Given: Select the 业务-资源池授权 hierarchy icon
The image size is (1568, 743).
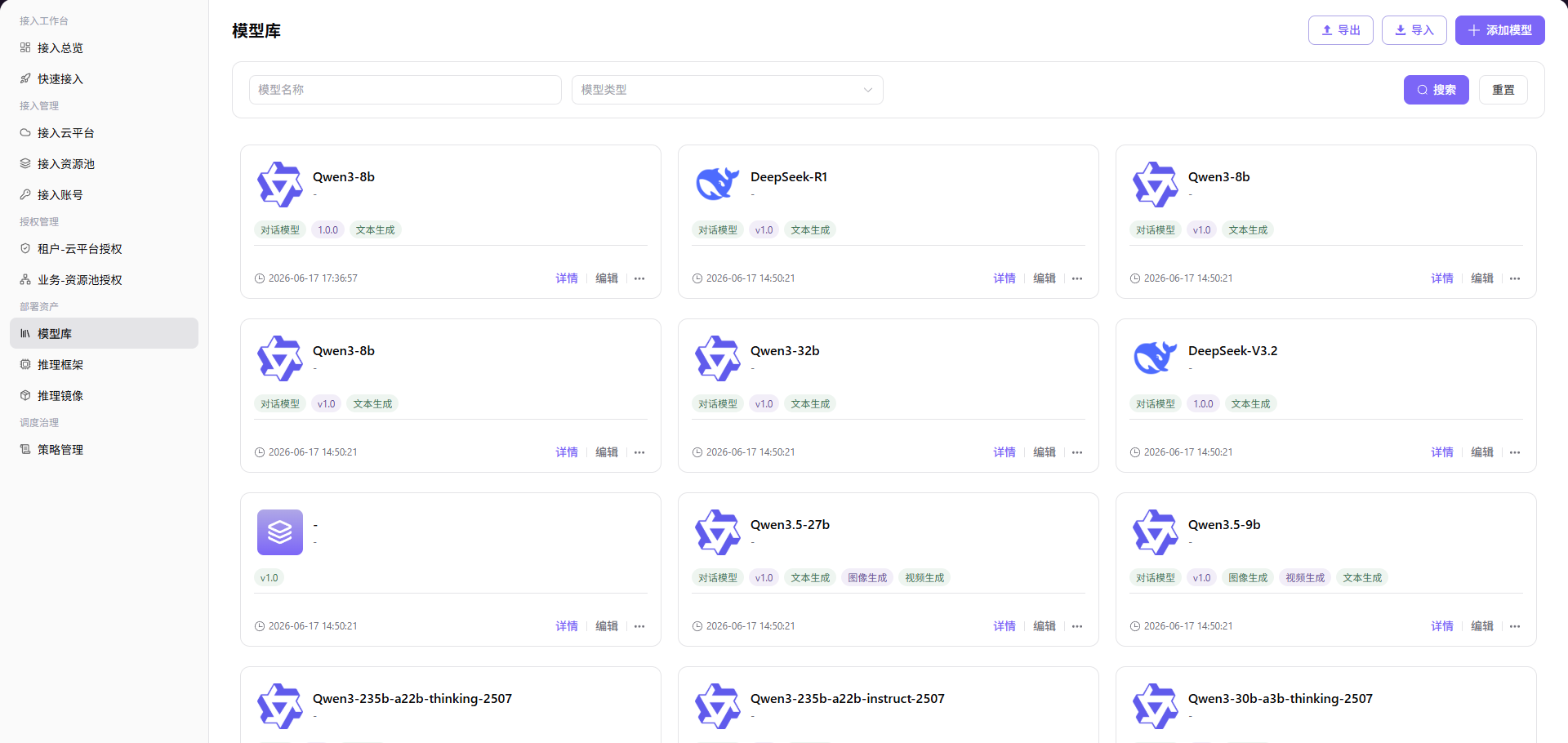Looking at the screenshot, I should [x=25, y=279].
